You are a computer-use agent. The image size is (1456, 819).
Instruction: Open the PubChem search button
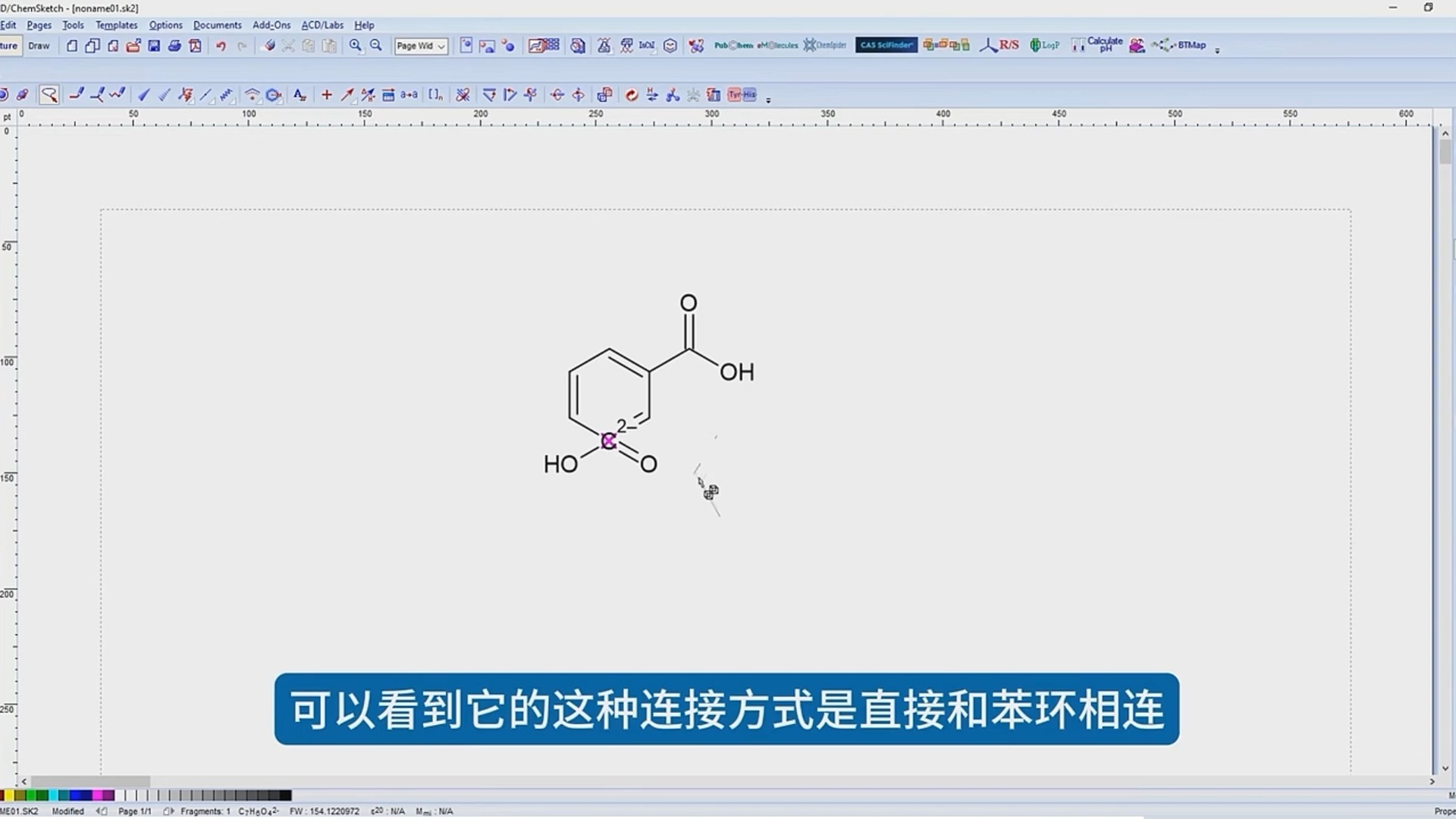pyautogui.click(x=733, y=45)
